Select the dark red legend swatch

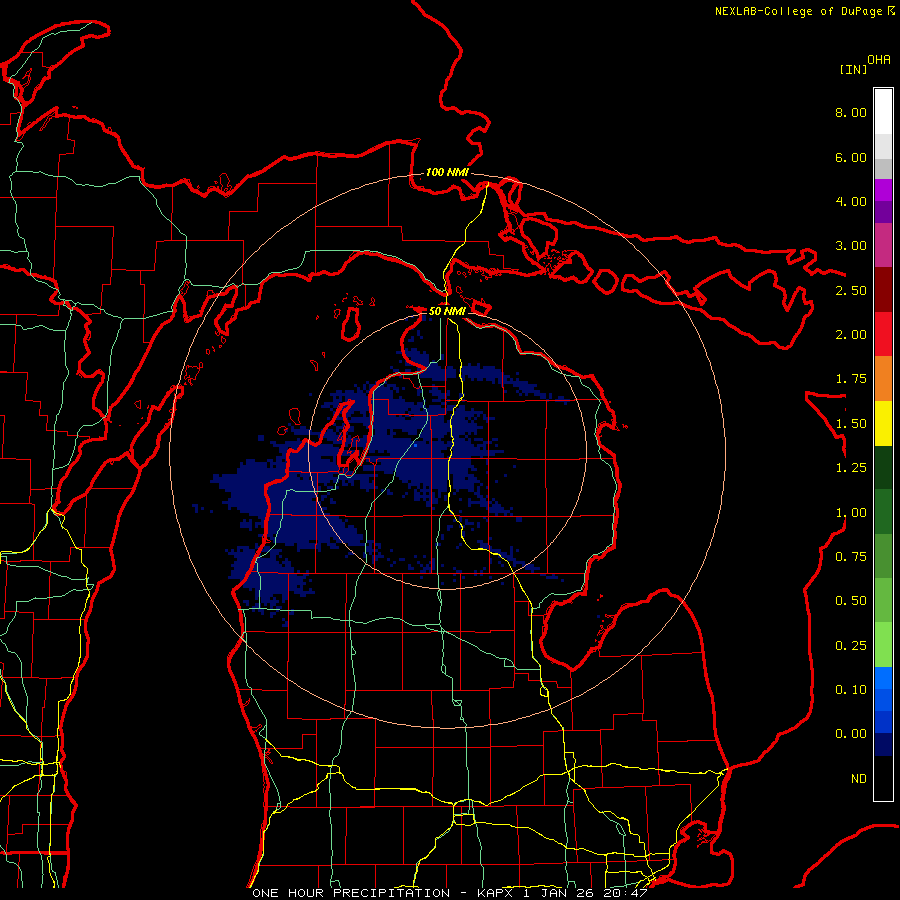pyautogui.click(x=883, y=290)
